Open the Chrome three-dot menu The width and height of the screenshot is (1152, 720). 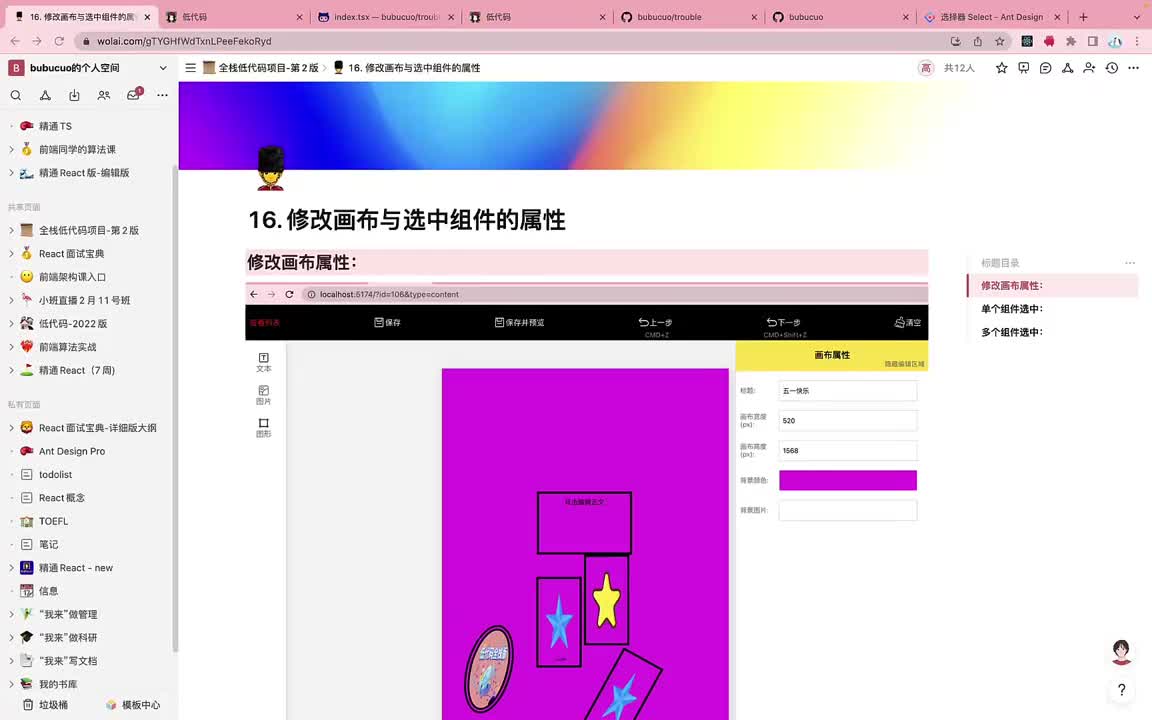[1137, 41]
